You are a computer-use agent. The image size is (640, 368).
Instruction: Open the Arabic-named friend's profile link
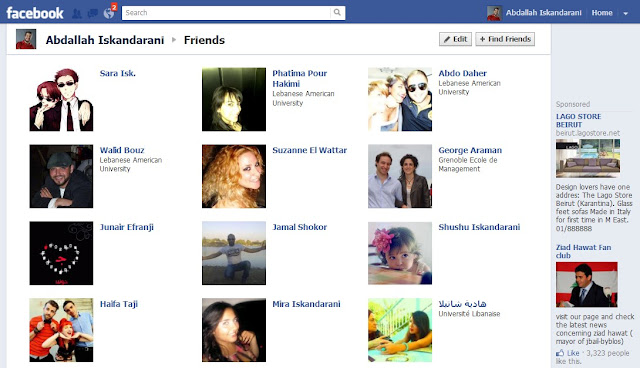pyautogui.click(x=462, y=304)
